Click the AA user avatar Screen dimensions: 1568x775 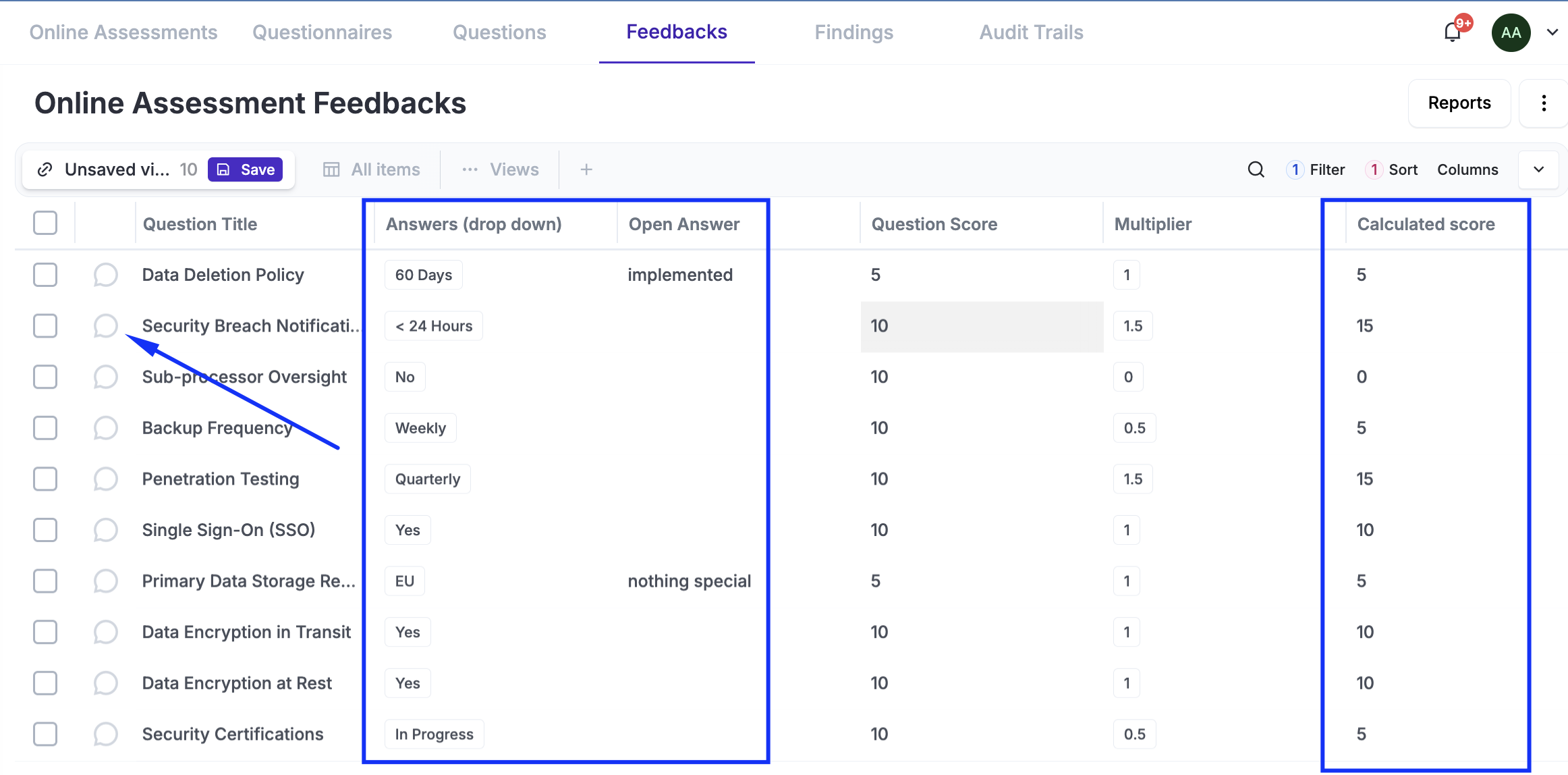(x=1511, y=32)
